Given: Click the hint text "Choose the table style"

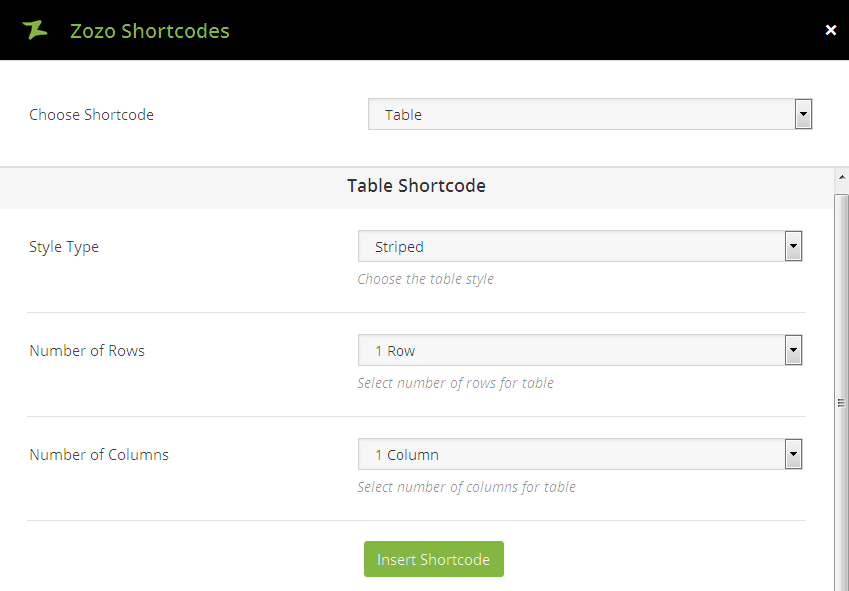Looking at the screenshot, I should pos(425,279).
